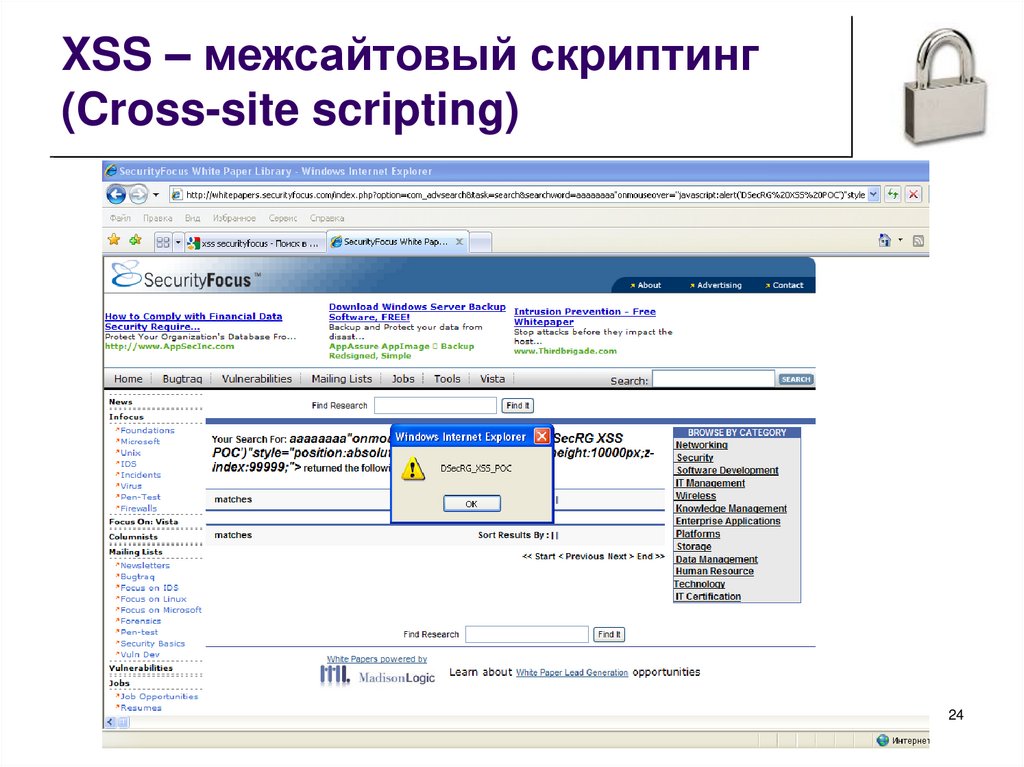Click the Home page icon in toolbar

(x=885, y=240)
